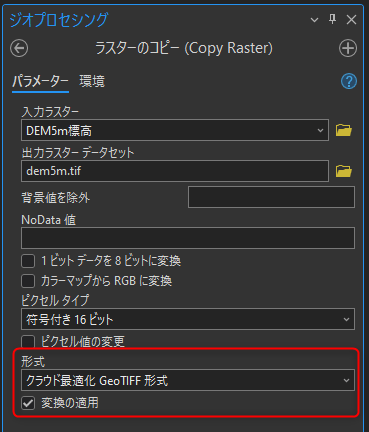
Task: Click the 背景値を除外 input box
Action: [271, 197]
